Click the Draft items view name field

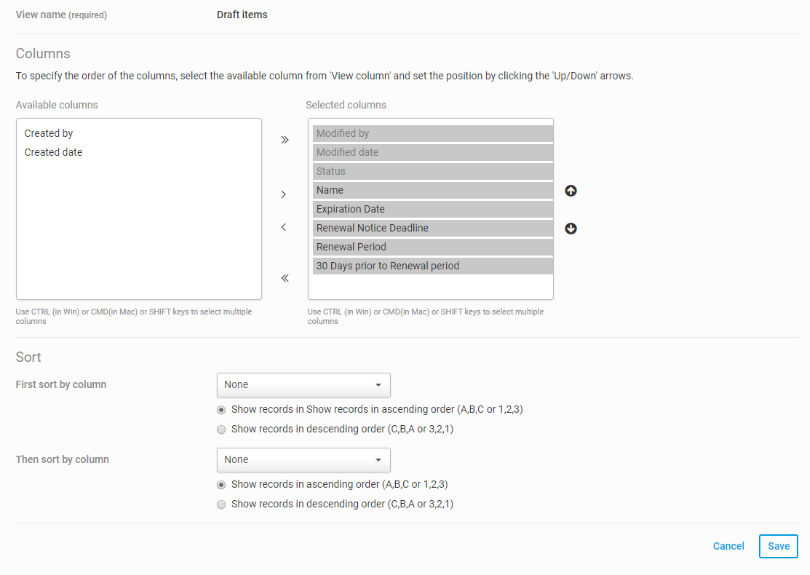point(242,14)
